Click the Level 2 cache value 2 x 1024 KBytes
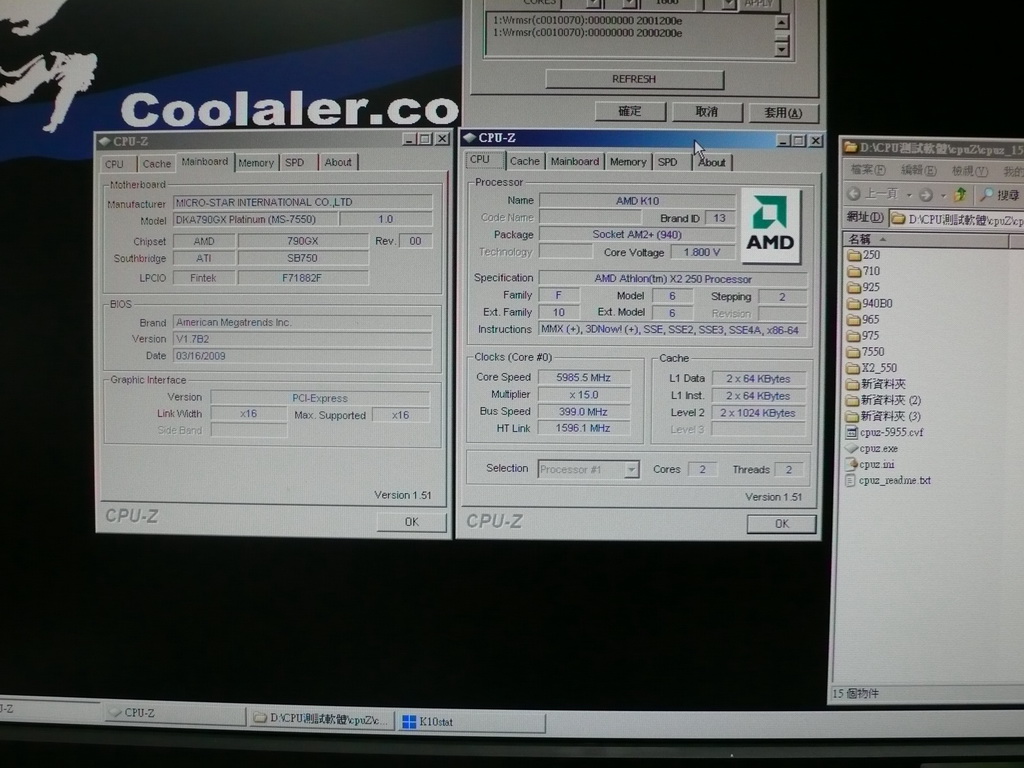1024x768 pixels. coord(758,413)
